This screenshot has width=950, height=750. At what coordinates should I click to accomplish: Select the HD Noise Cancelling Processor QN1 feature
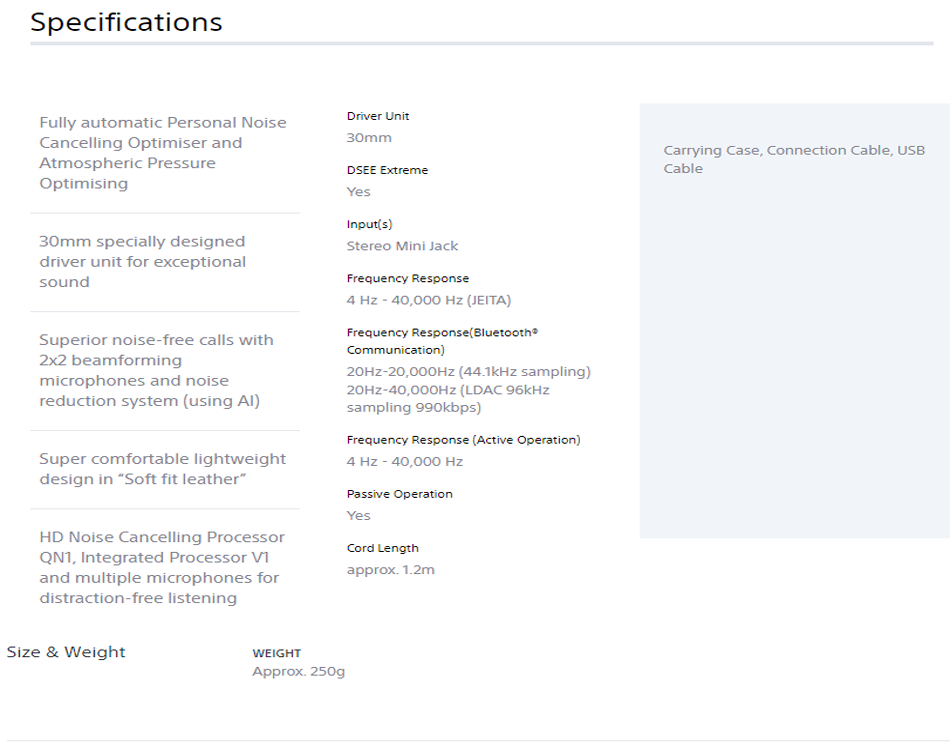[162, 567]
